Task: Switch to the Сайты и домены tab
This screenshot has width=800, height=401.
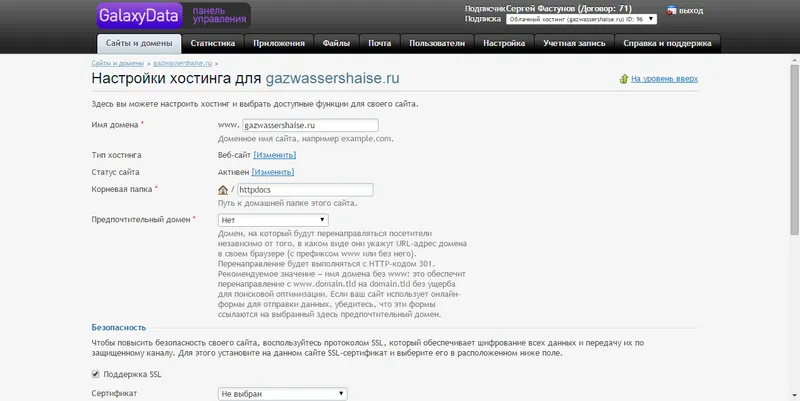Action: 139,43
